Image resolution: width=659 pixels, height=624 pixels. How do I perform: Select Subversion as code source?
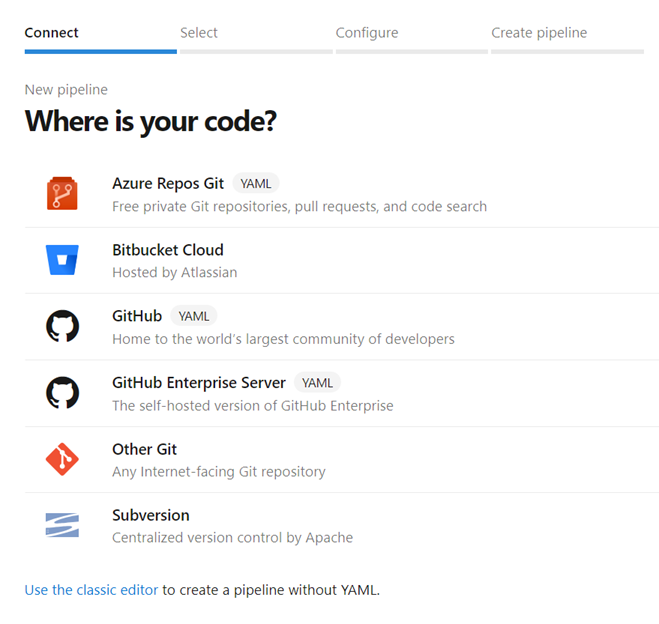(151, 516)
